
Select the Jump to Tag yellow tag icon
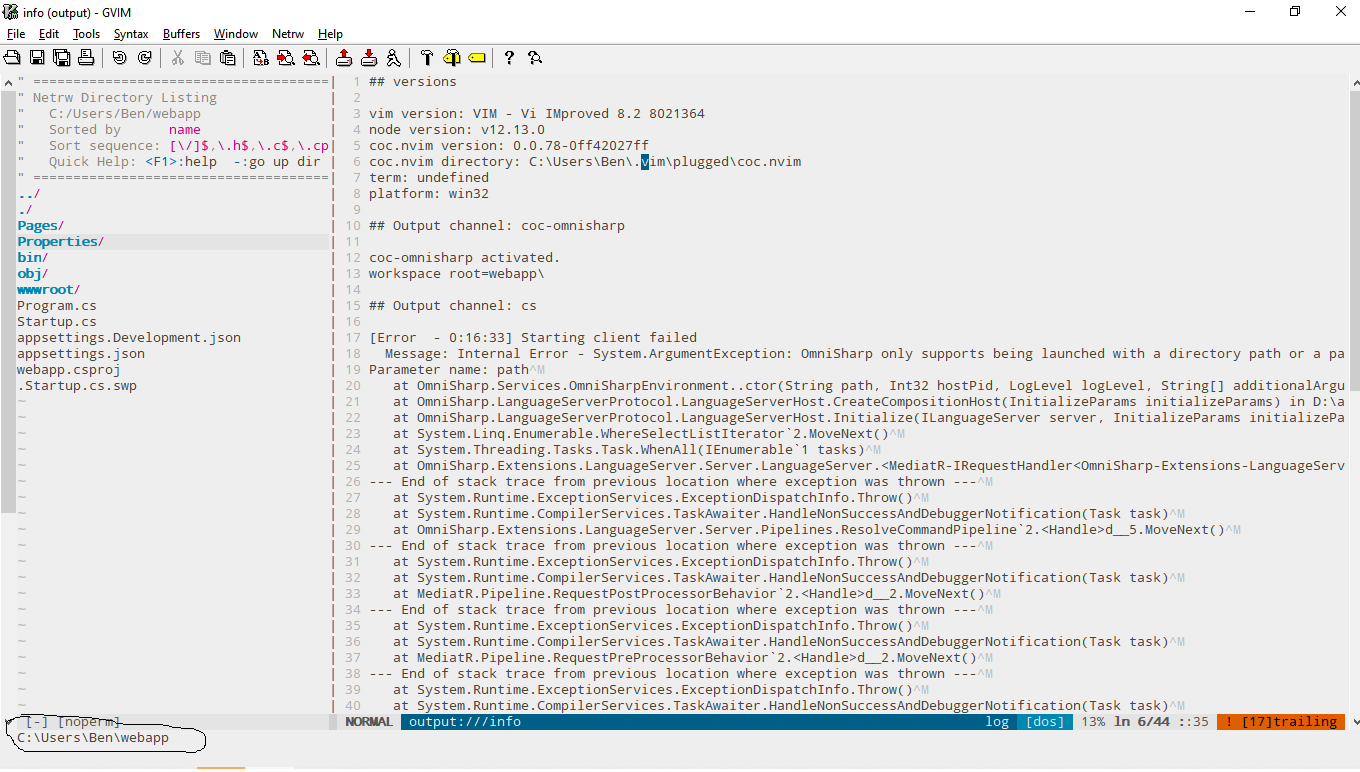pyautogui.click(x=477, y=57)
